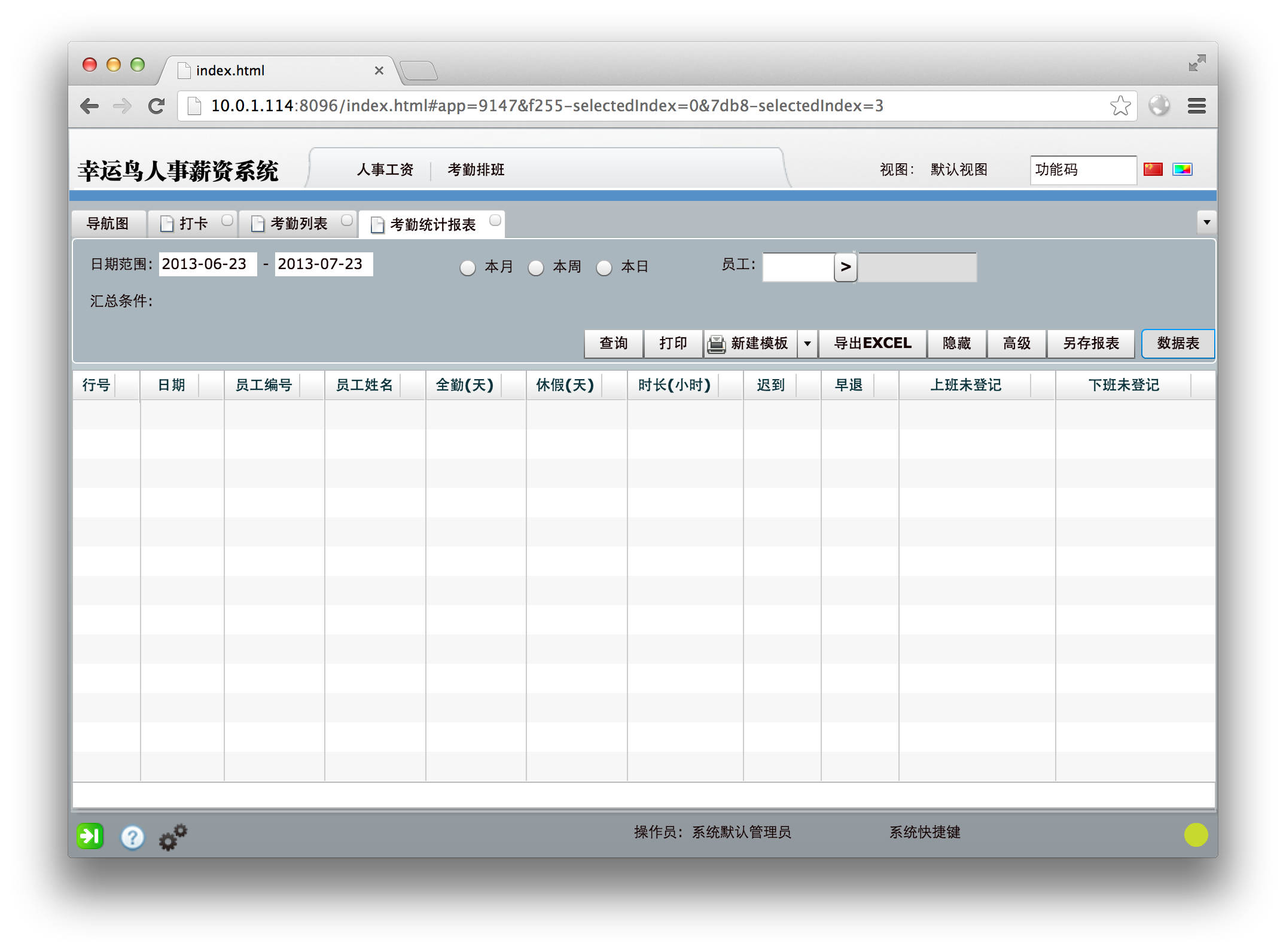Click the 隐藏 button
This screenshot has height=952, width=1286.
957,343
